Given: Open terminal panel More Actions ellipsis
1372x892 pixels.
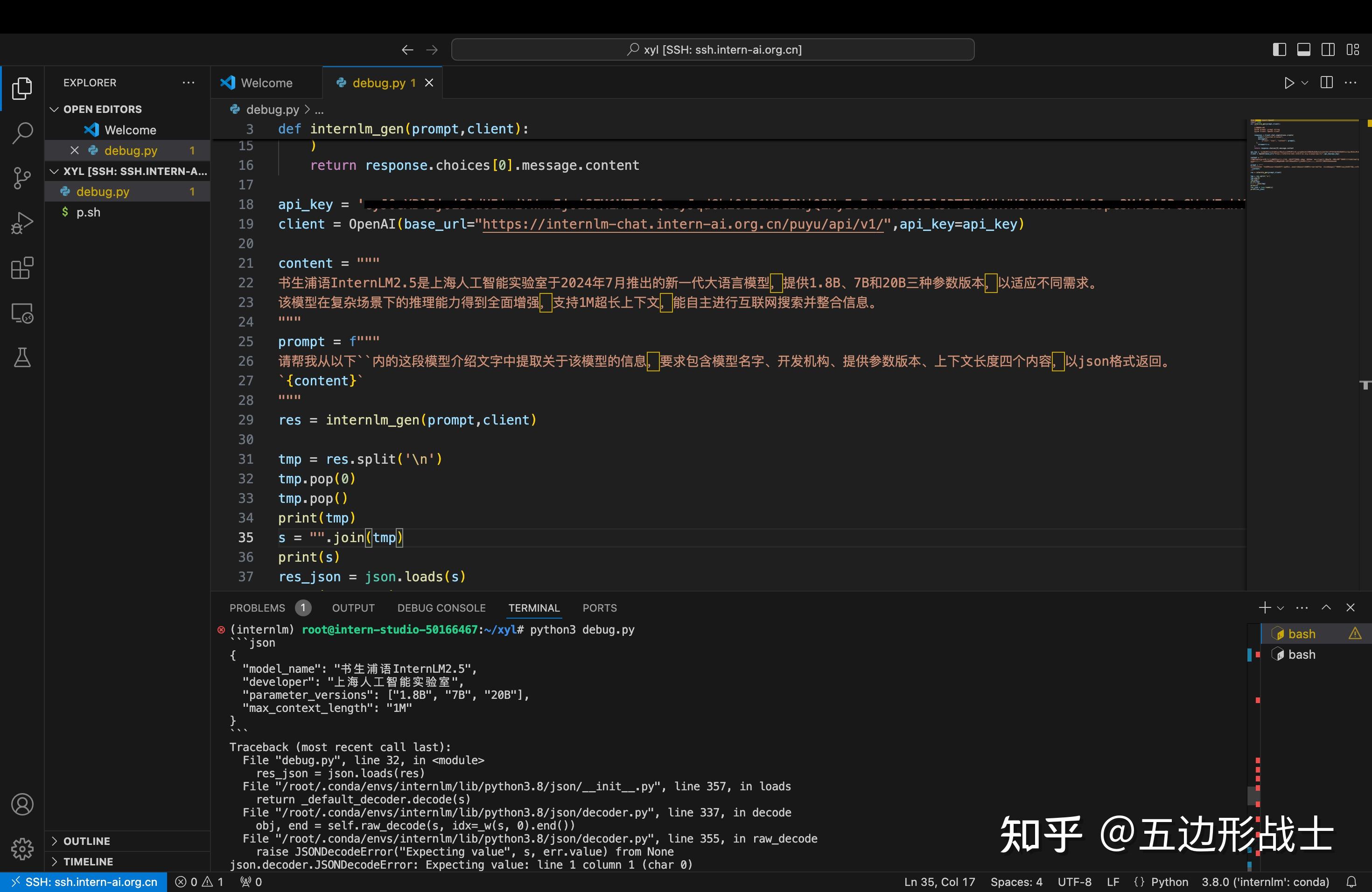Looking at the screenshot, I should click(1302, 607).
